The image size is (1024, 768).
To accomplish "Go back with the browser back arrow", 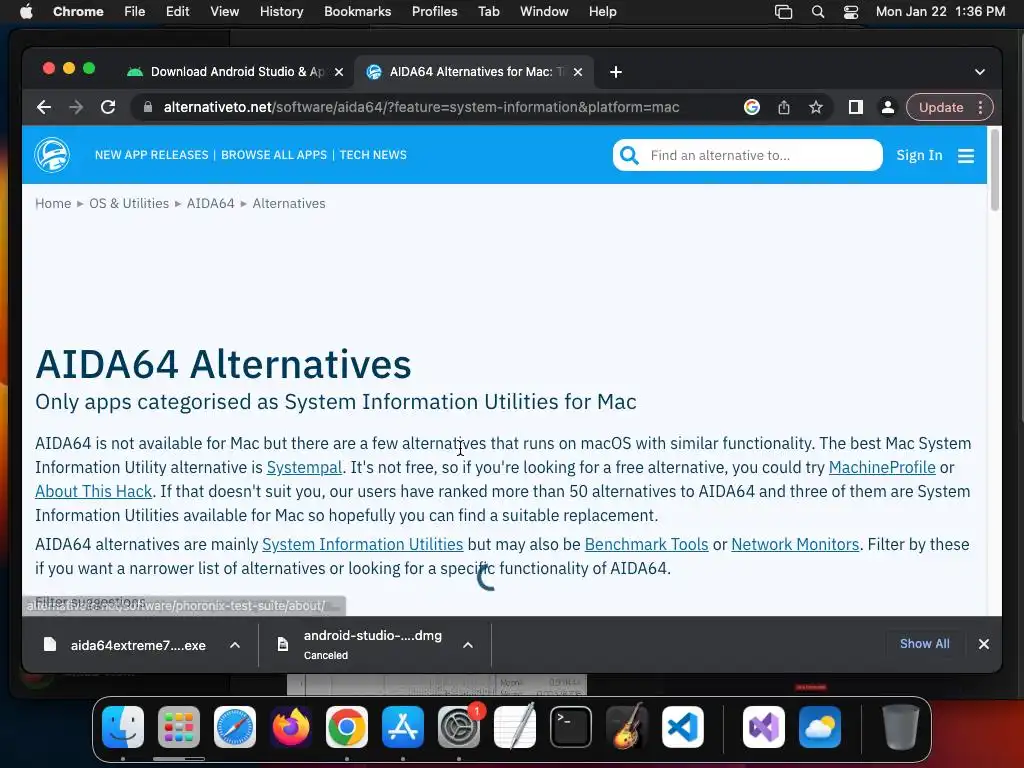I will point(44,107).
